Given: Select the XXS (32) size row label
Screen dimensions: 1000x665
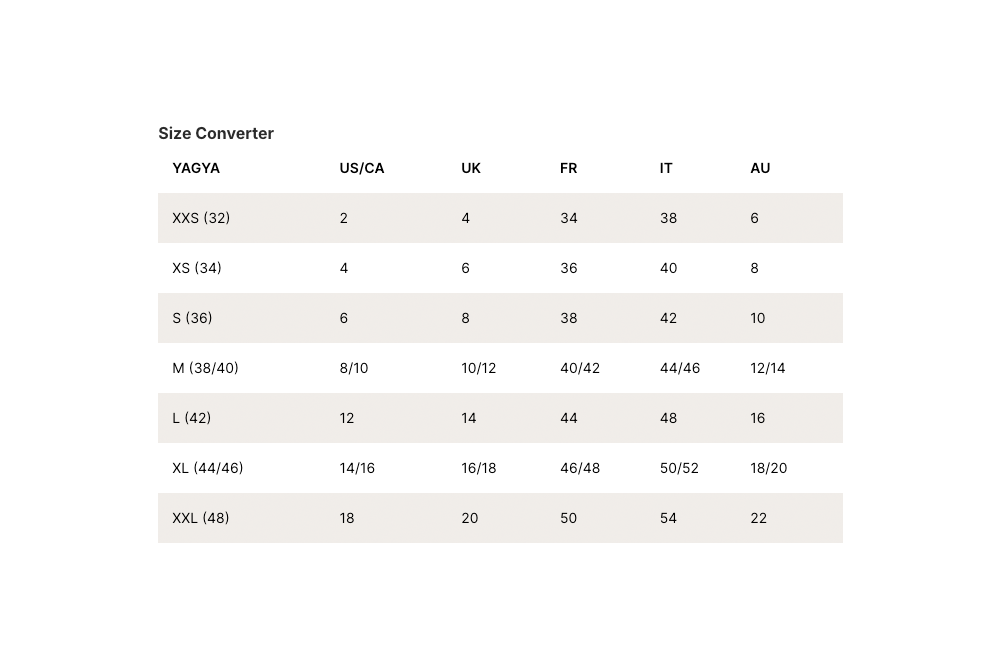Looking at the screenshot, I should pyautogui.click(x=201, y=218).
